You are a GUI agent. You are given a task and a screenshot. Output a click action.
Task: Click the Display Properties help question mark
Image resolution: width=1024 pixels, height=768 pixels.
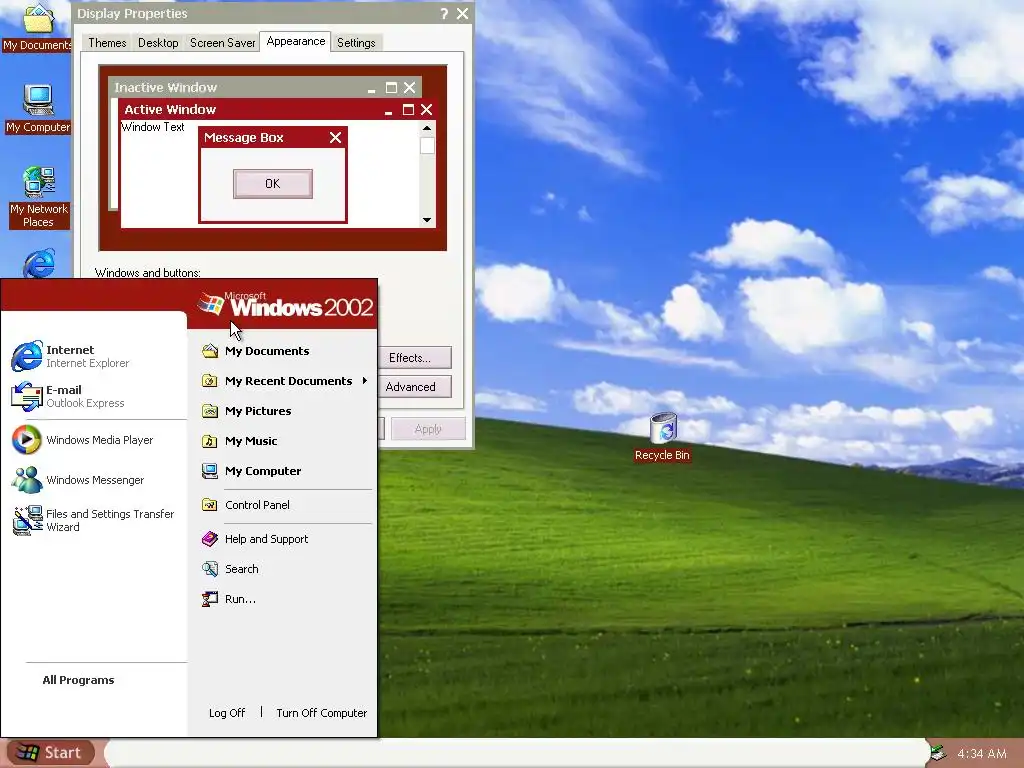click(x=444, y=14)
